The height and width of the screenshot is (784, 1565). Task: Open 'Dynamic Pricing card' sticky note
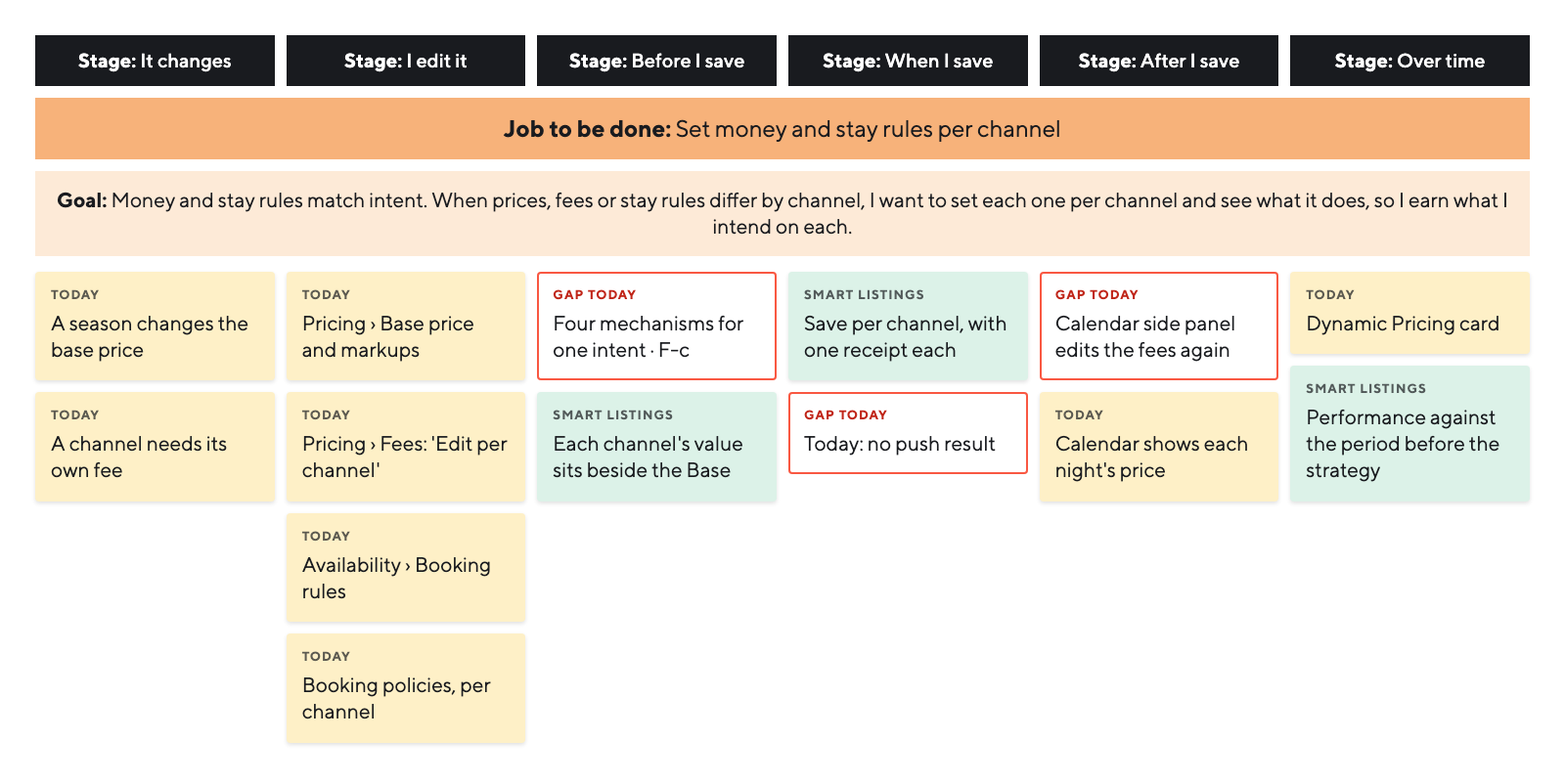click(x=1409, y=313)
